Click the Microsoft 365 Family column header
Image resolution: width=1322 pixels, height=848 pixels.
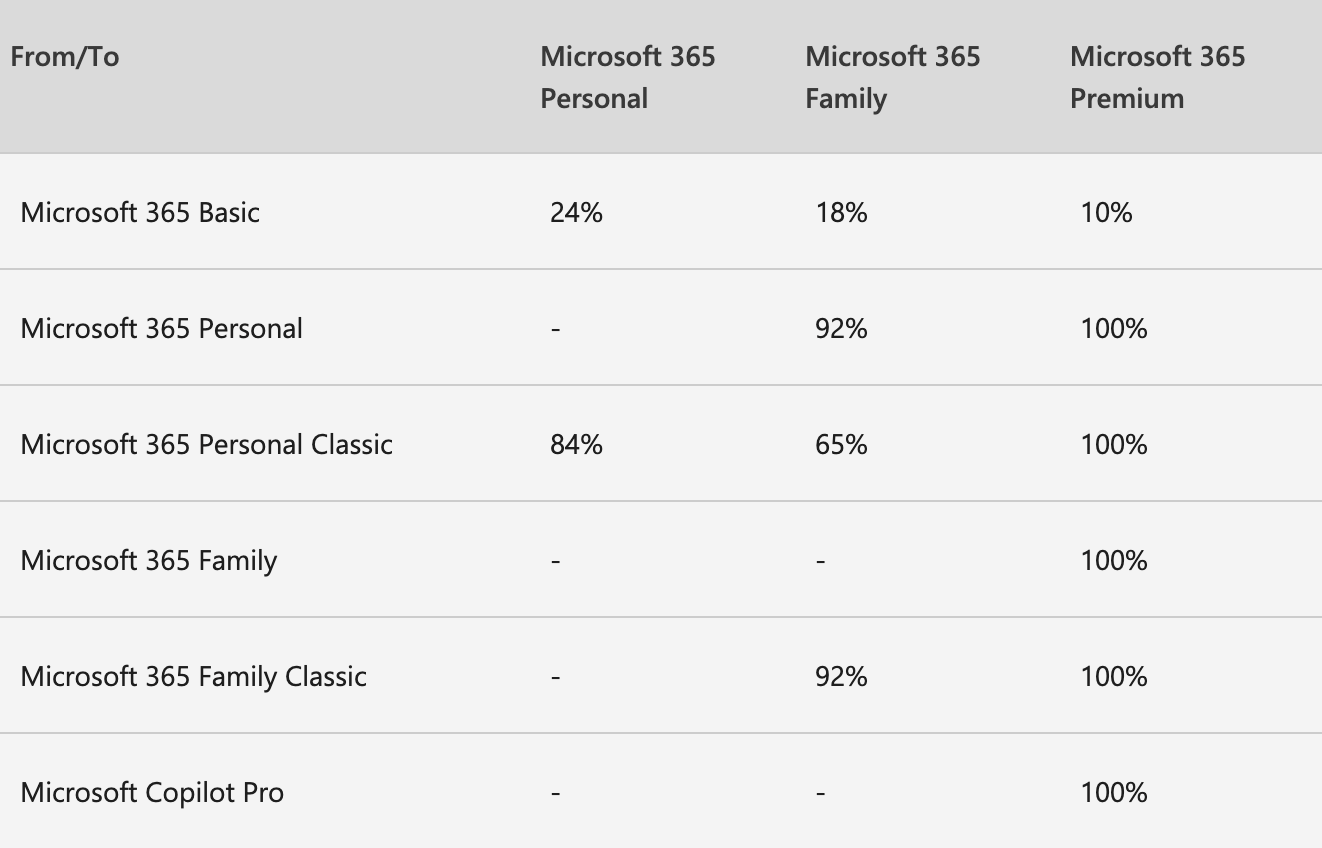(892, 77)
